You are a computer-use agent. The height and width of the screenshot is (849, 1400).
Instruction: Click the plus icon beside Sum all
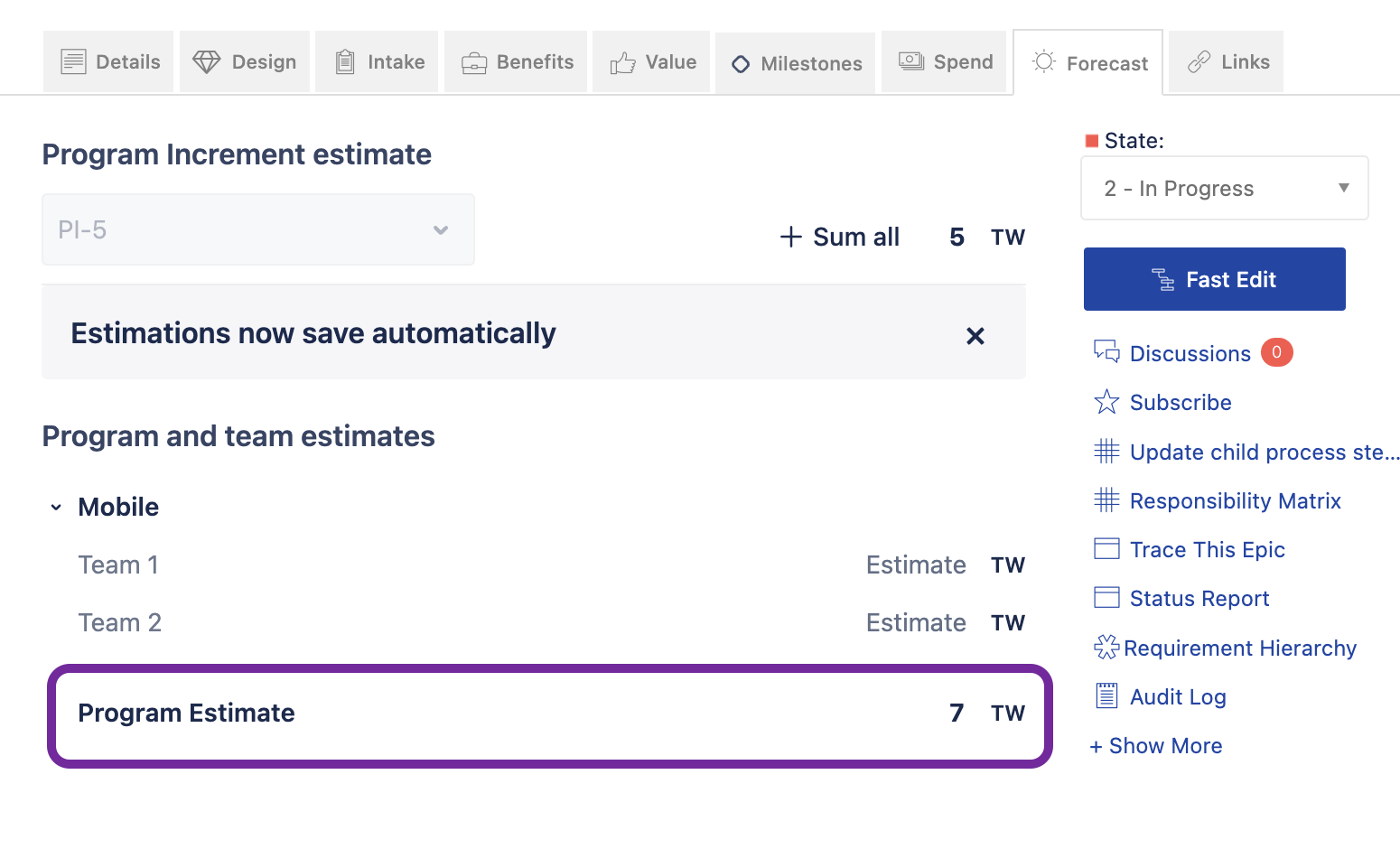(x=791, y=237)
